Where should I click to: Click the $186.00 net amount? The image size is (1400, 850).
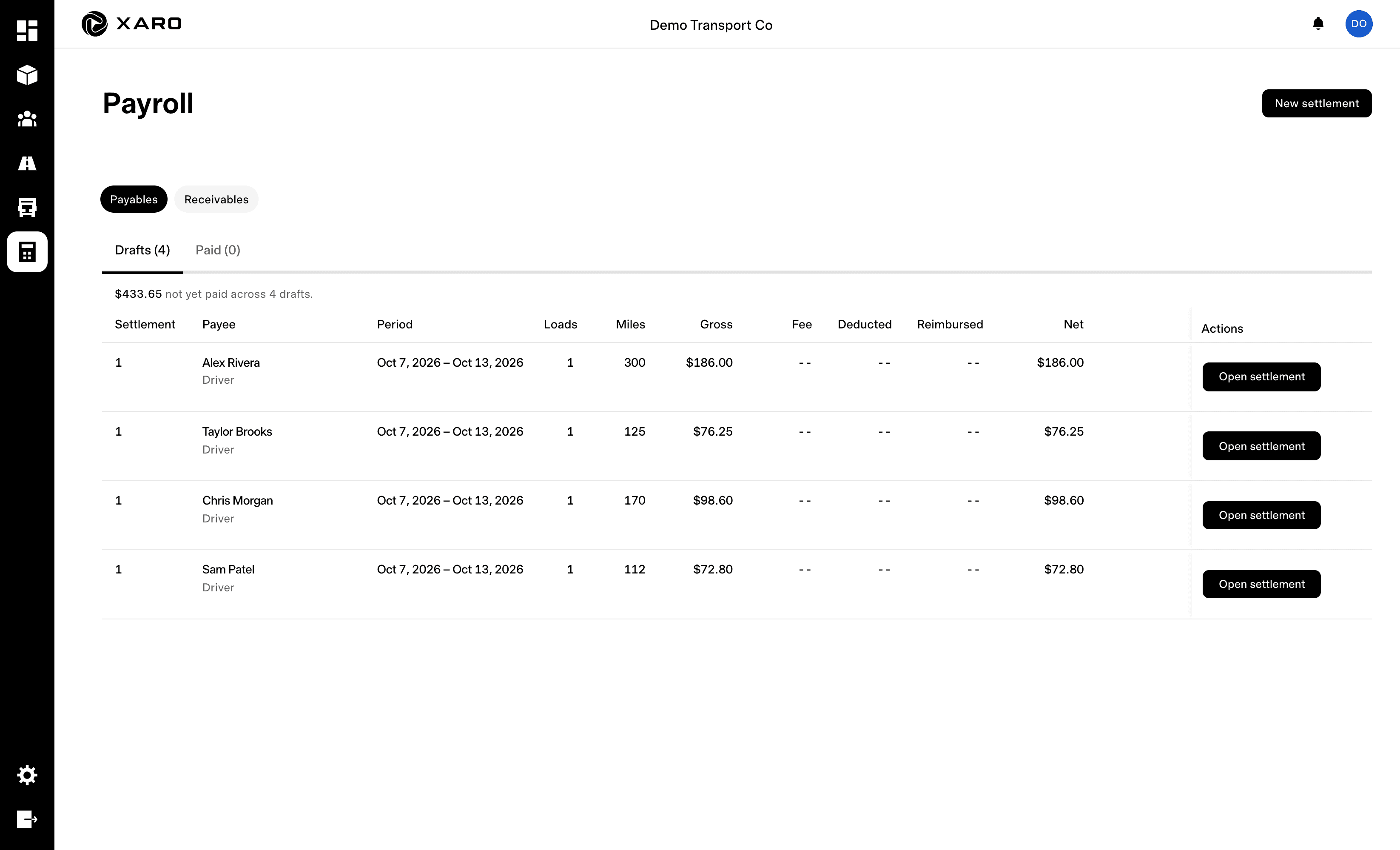(1060, 363)
